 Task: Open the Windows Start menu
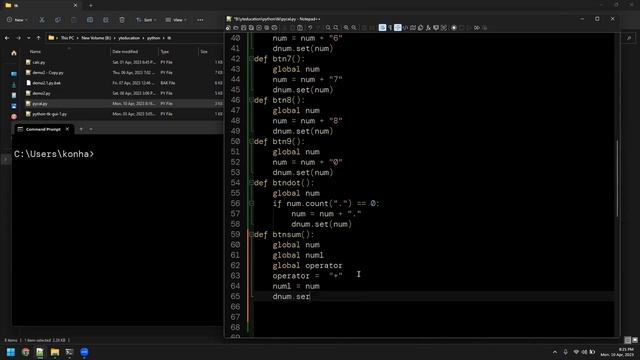pos(11,352)
